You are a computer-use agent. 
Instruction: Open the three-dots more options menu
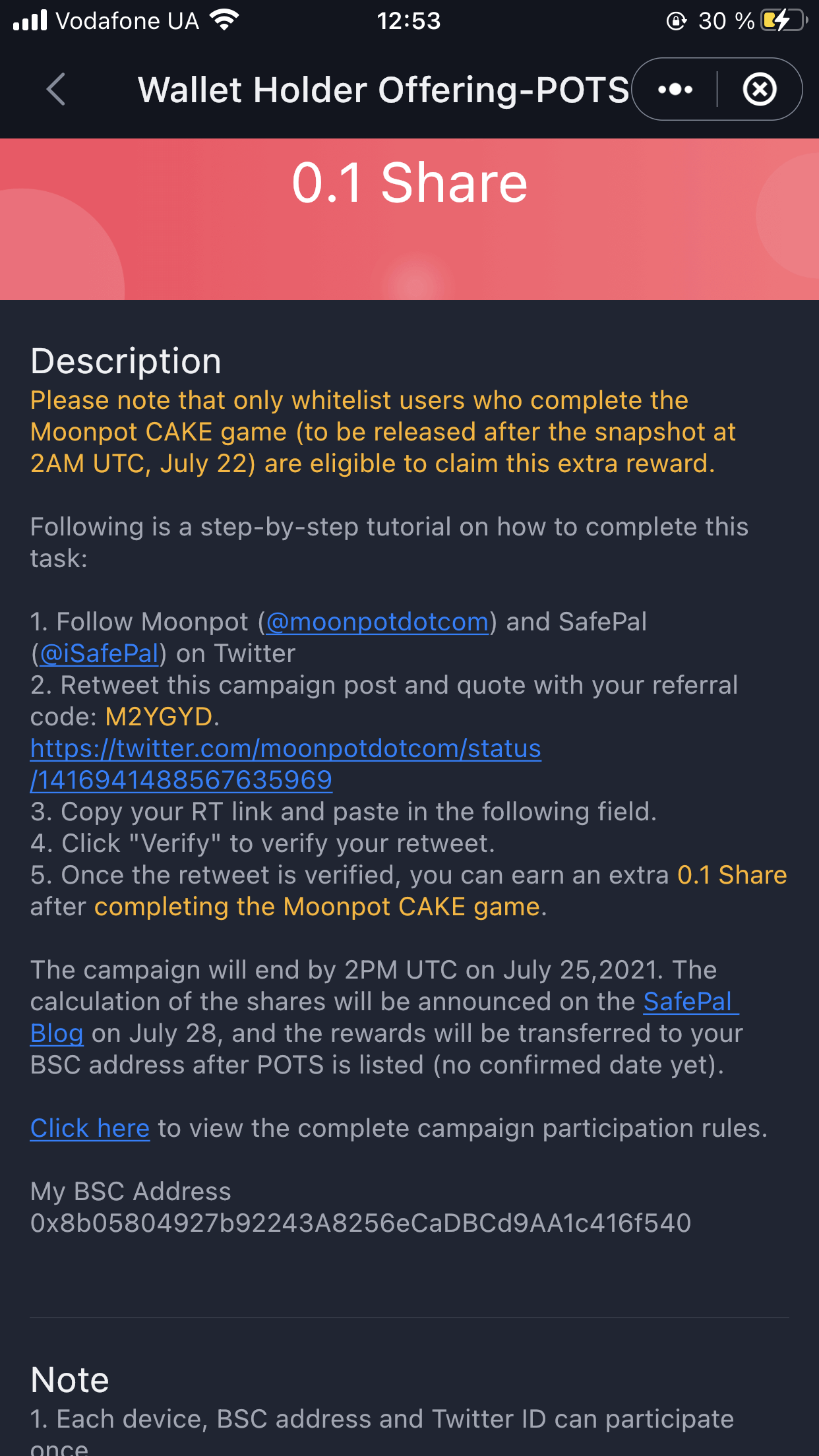pyautogui.click(x=675, y=89)
